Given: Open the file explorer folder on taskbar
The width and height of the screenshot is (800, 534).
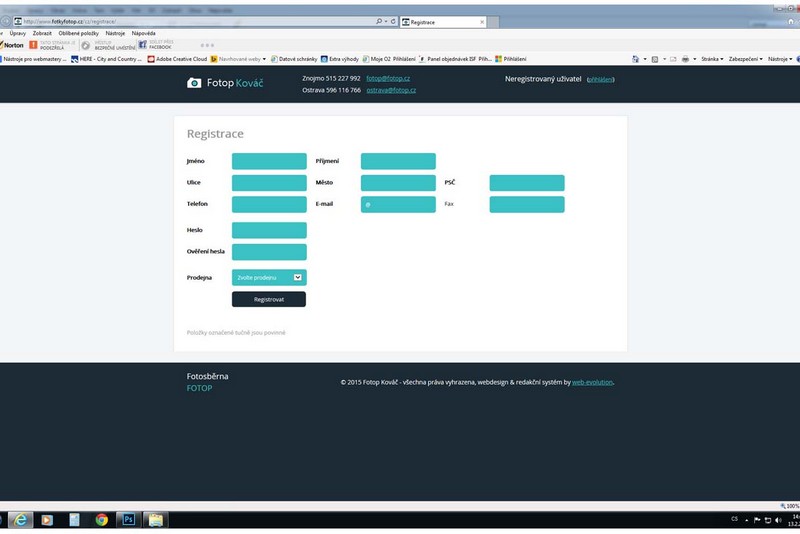Looking at the screenshot, I should (x=155, y=520).
